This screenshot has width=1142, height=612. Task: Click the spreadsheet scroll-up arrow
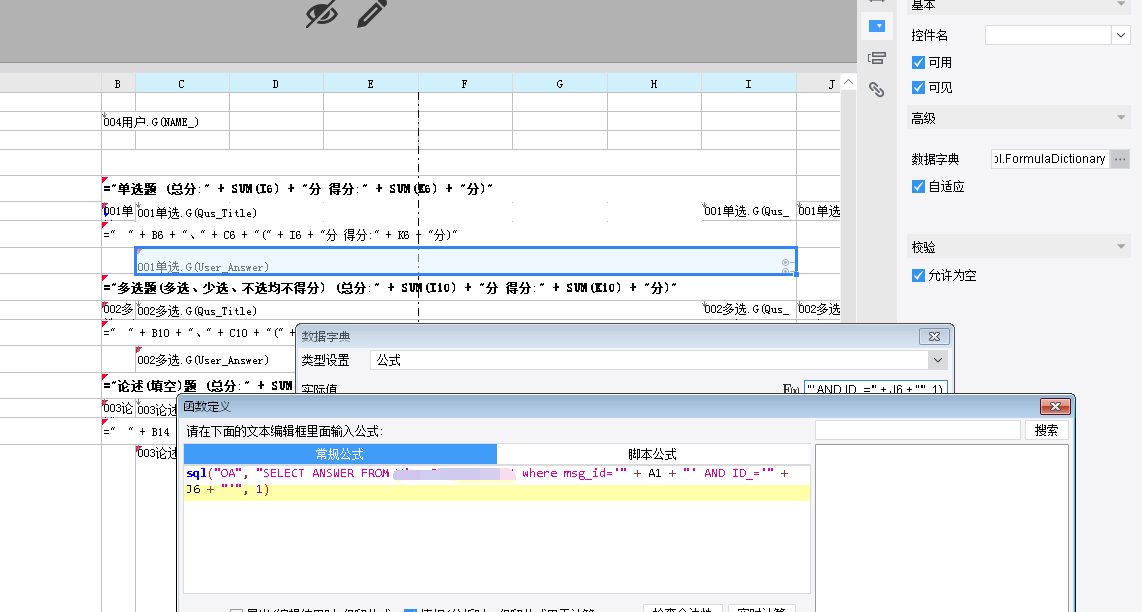[x=848, y=82]
